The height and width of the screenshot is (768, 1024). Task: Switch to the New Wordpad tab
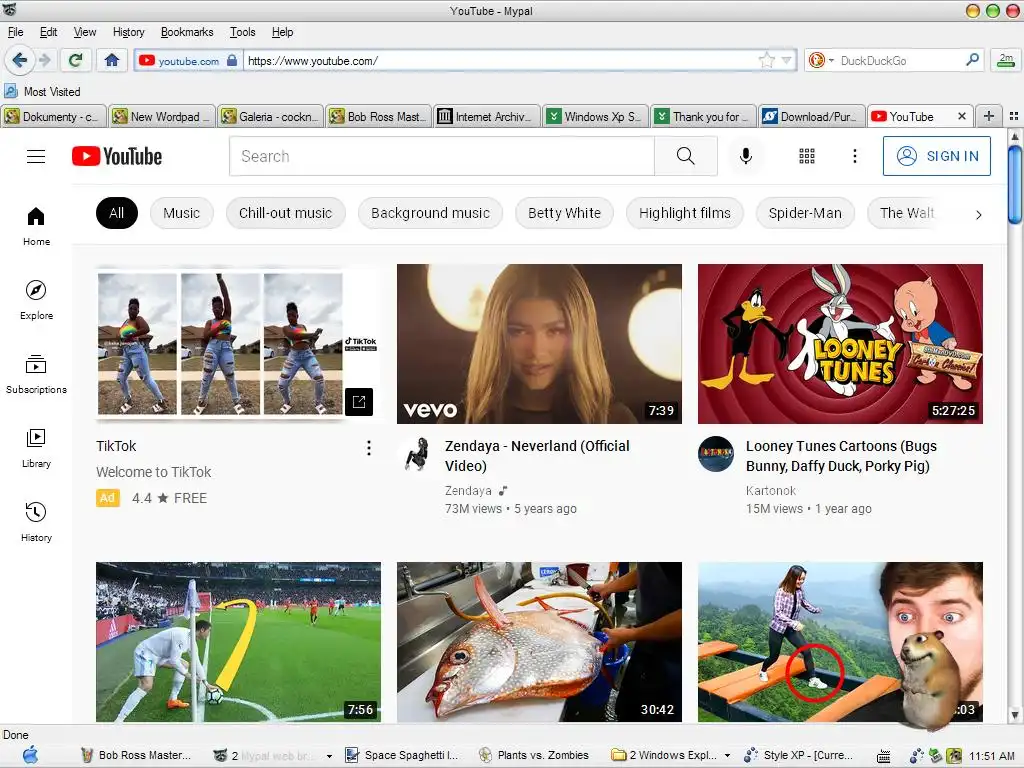(161, 117)
